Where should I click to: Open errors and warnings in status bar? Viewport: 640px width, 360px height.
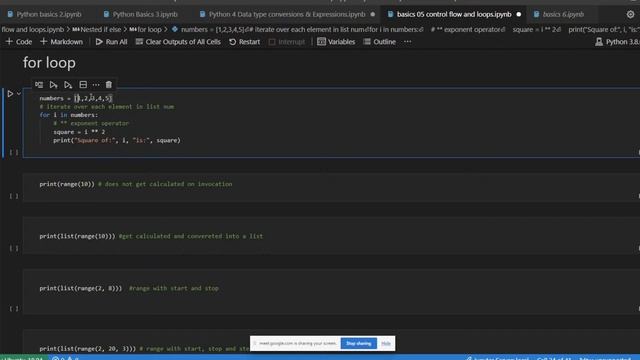tap(65, 358)
